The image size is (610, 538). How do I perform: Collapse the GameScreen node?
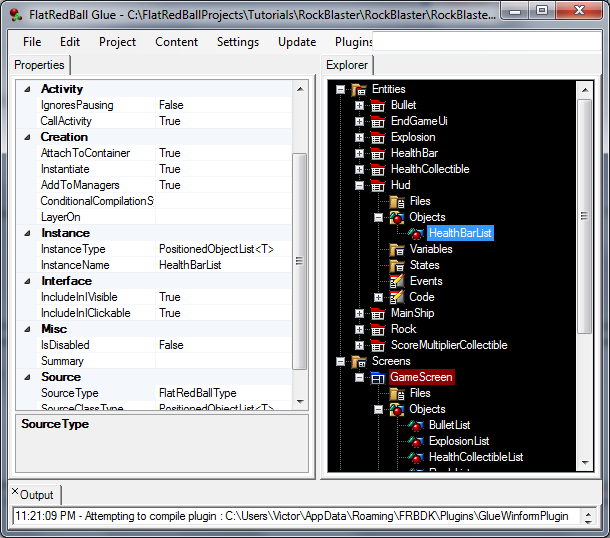tap(359, 377)
